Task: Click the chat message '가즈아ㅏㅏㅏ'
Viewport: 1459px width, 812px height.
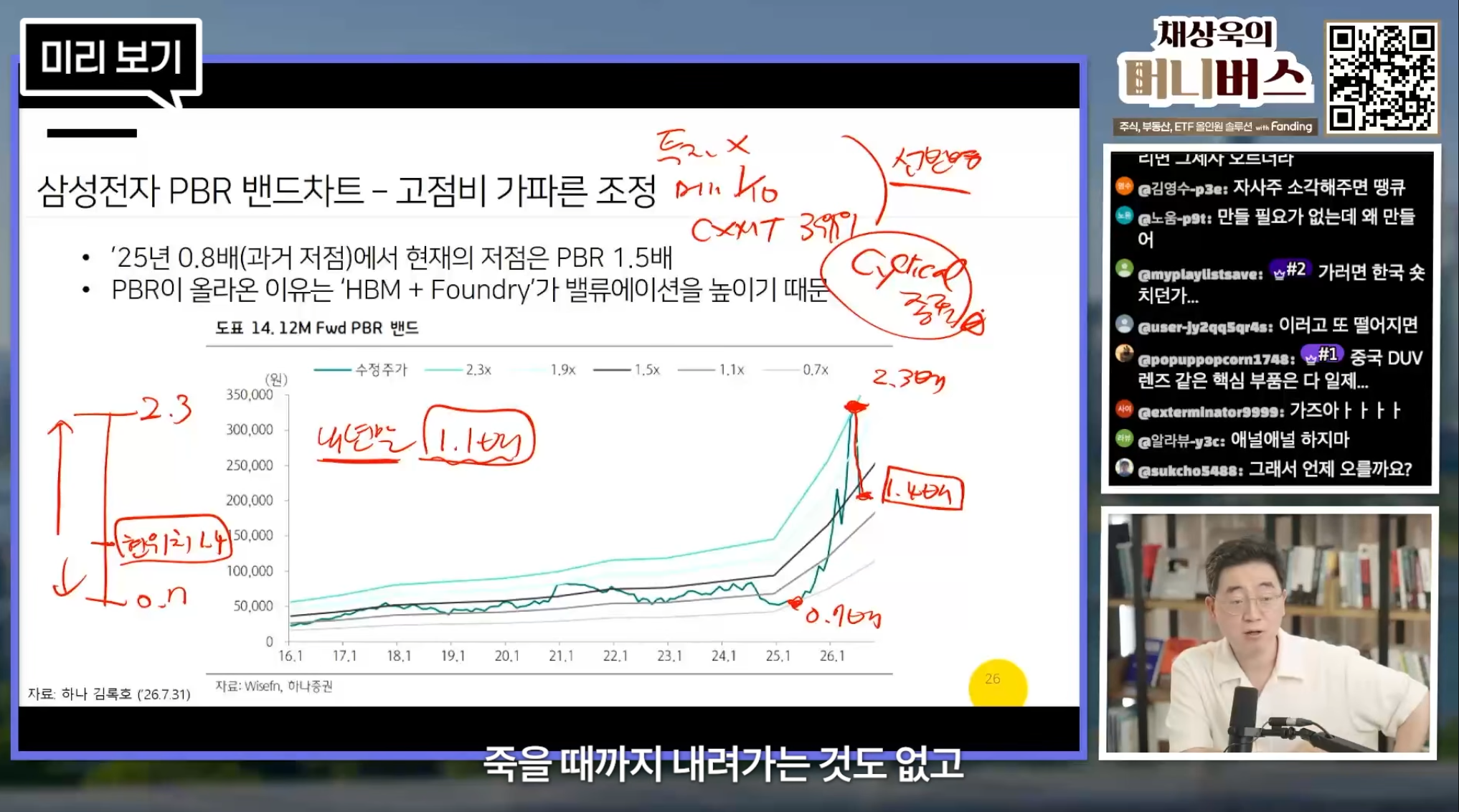Action: (x=1346, y=410)
